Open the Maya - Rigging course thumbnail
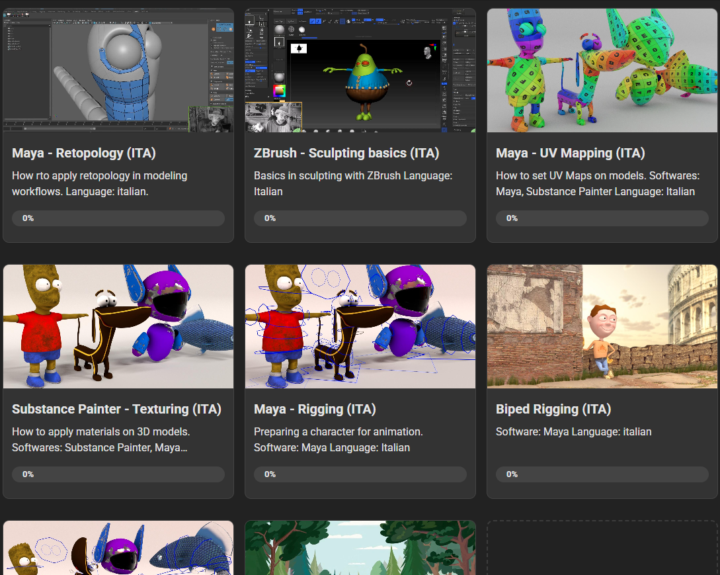Image resolution: width=720 pixels, height=575 pixels. coord(360,326)
